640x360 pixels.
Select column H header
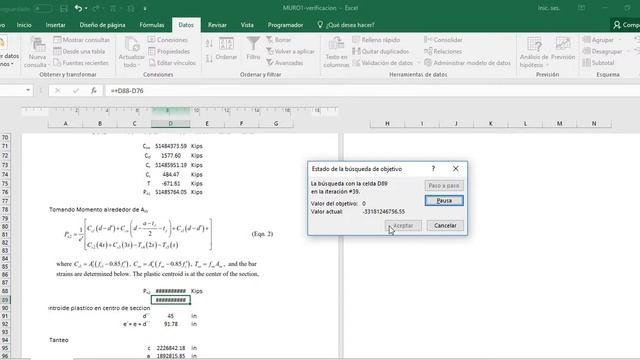tap(387, 123)
